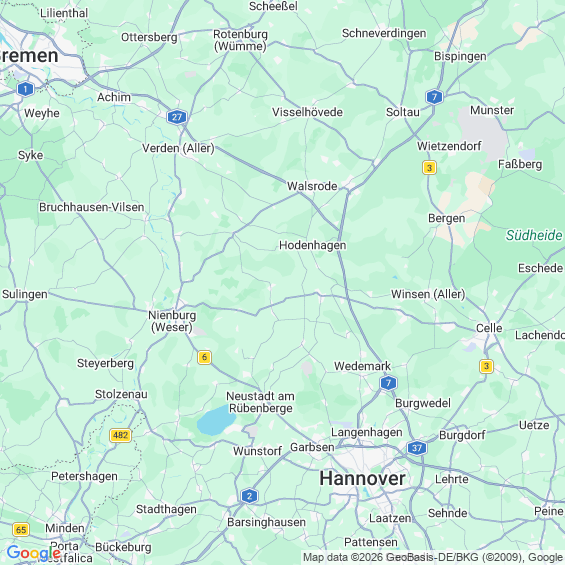Click the yellow 3 marker south of Celle

click(x=486, y=366)
